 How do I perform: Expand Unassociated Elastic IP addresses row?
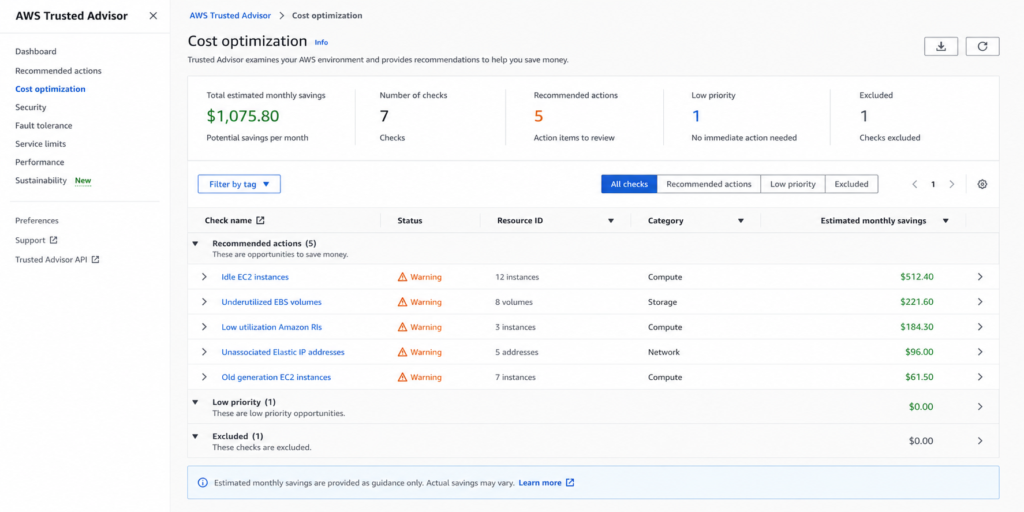click(204, 352)
